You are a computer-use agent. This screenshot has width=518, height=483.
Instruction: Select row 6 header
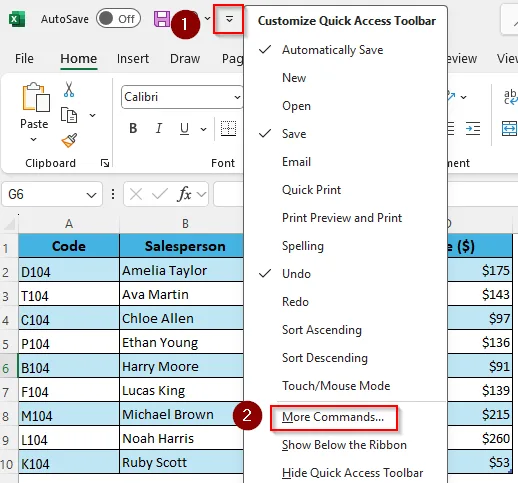pos(8,366)
